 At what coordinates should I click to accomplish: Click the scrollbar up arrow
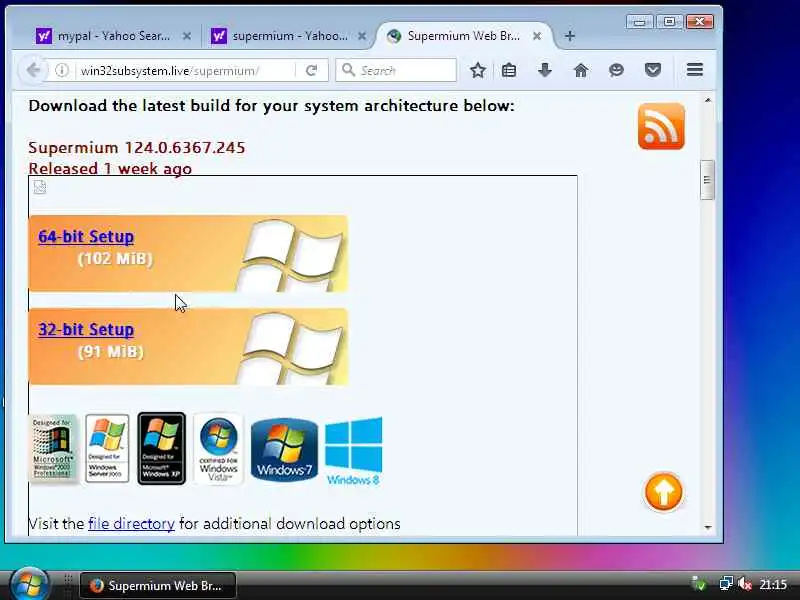click(x=708, y=101)
